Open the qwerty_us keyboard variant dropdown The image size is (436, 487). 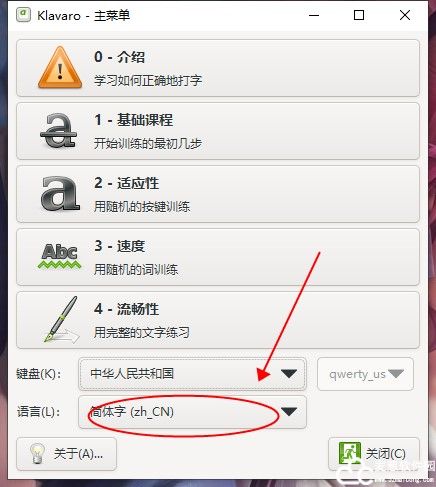pyautogui.click(x=365, y=374)
